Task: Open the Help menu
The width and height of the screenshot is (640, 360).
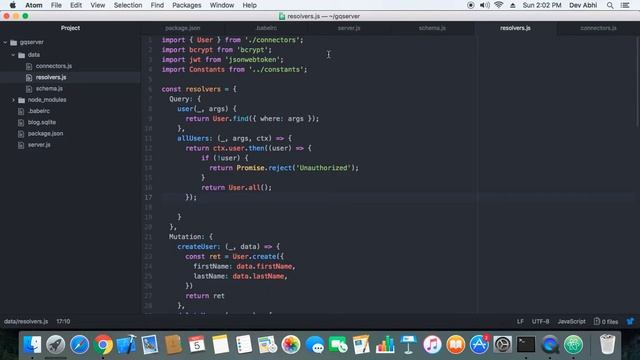Action: pos(249,5)
